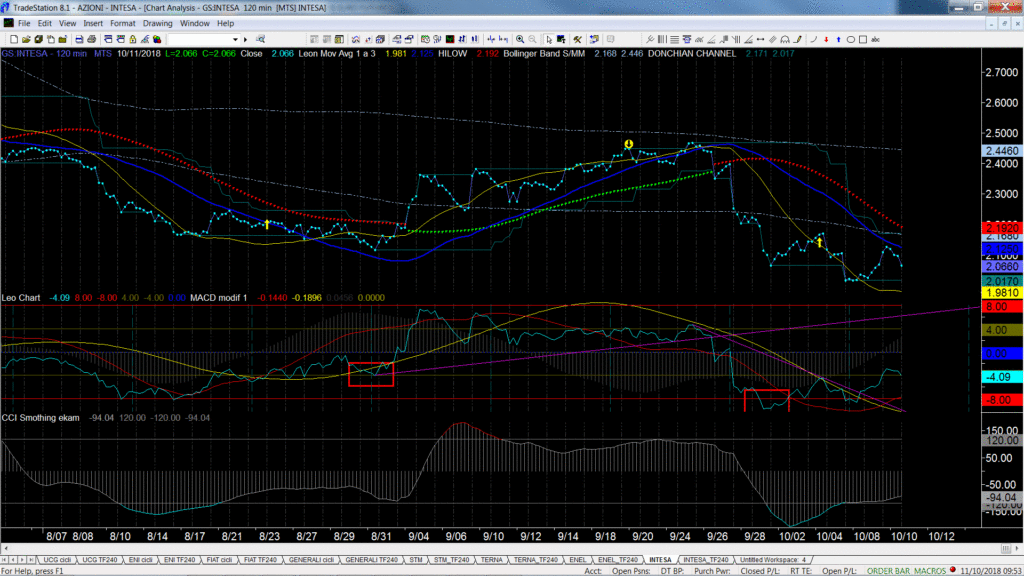
Task: Open the Untitled Workspace: 4 tab
Action: coord(773,560)
